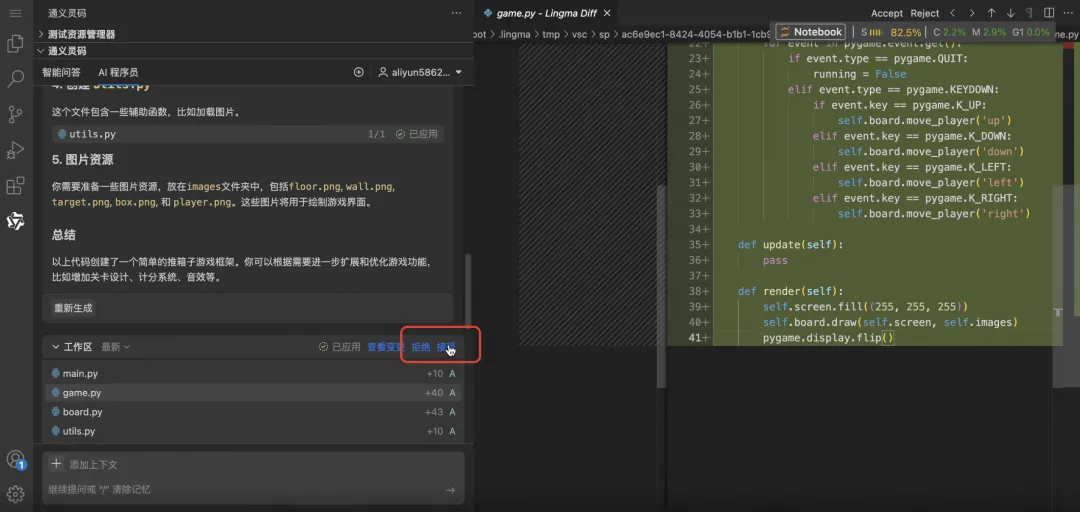Click the new chat plus-circle icon
Screen dimensions: 1080x512
[359, 72]
